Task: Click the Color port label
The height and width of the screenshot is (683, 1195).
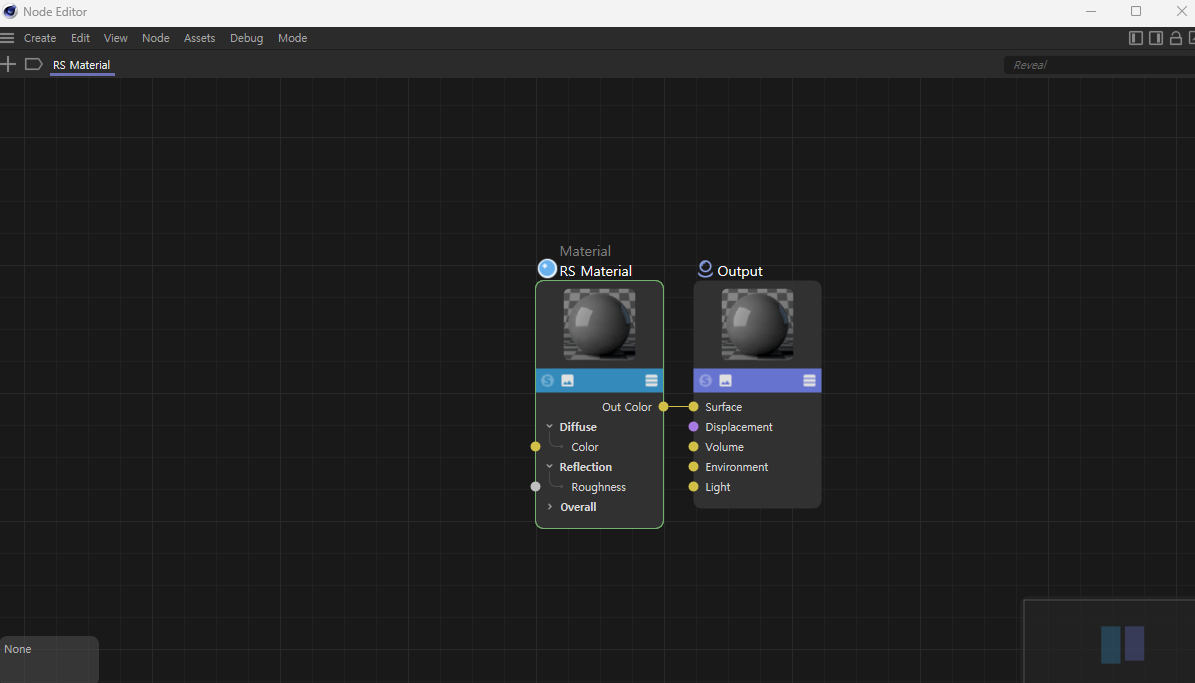Action: (585, 447)
